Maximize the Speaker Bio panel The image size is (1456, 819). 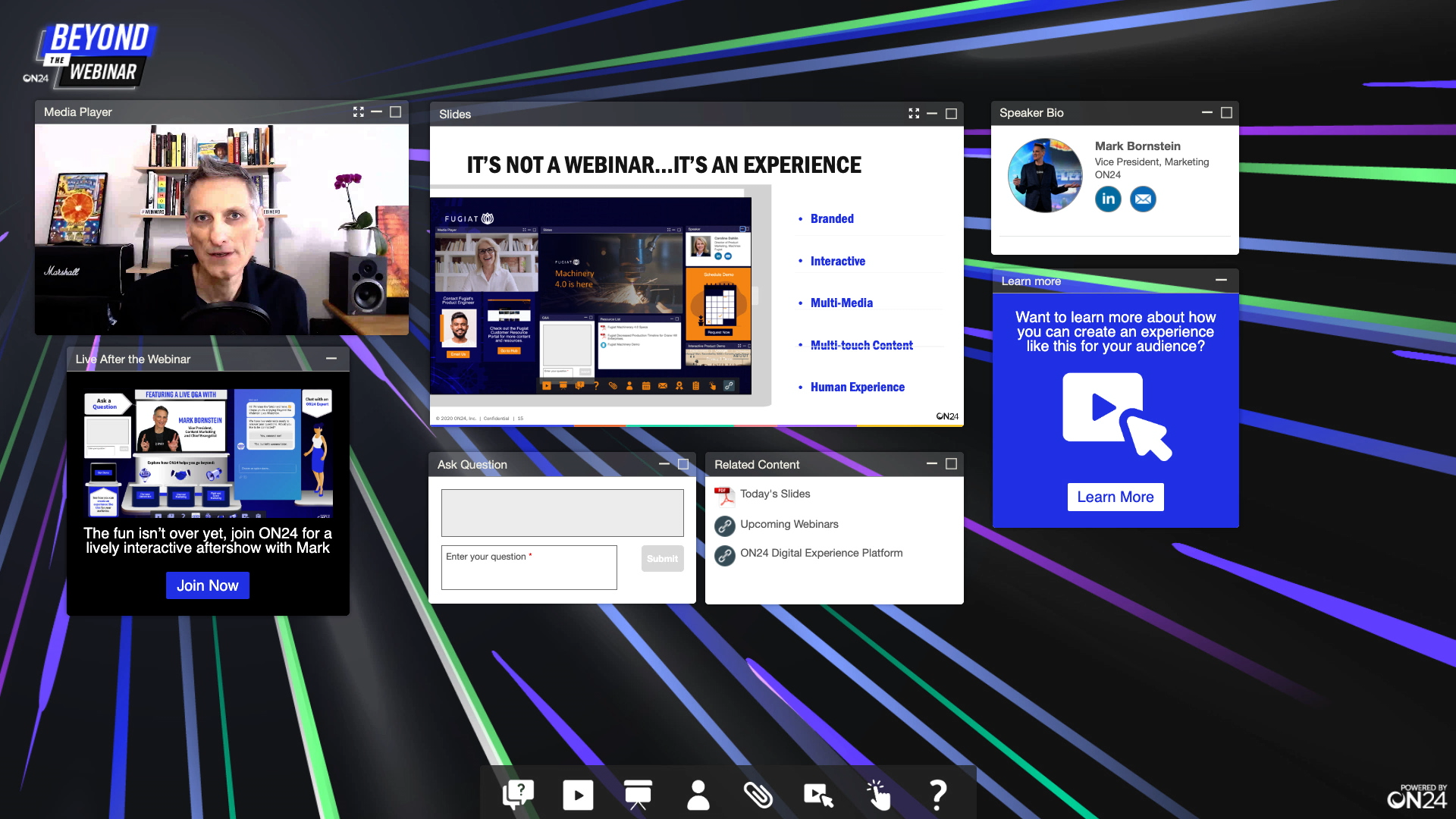click(1226, 112)
